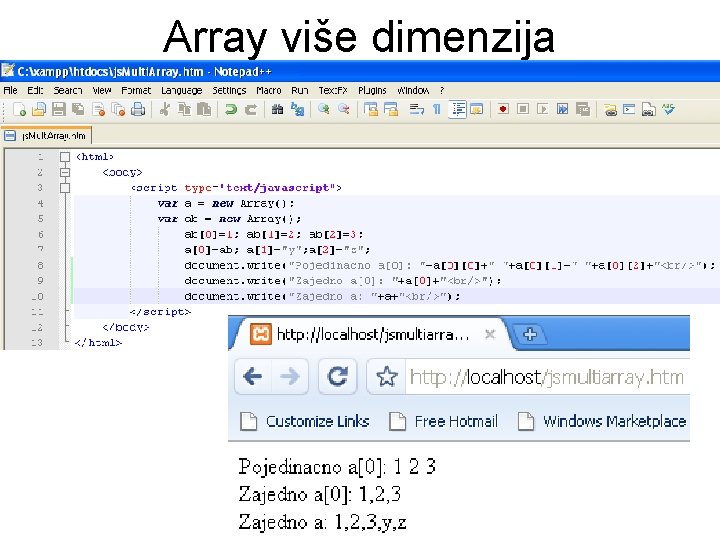This screenshot has width=720, height=540.
Task: Toggle Show All Characters pilcrow icon
Action: click(437, 109)
